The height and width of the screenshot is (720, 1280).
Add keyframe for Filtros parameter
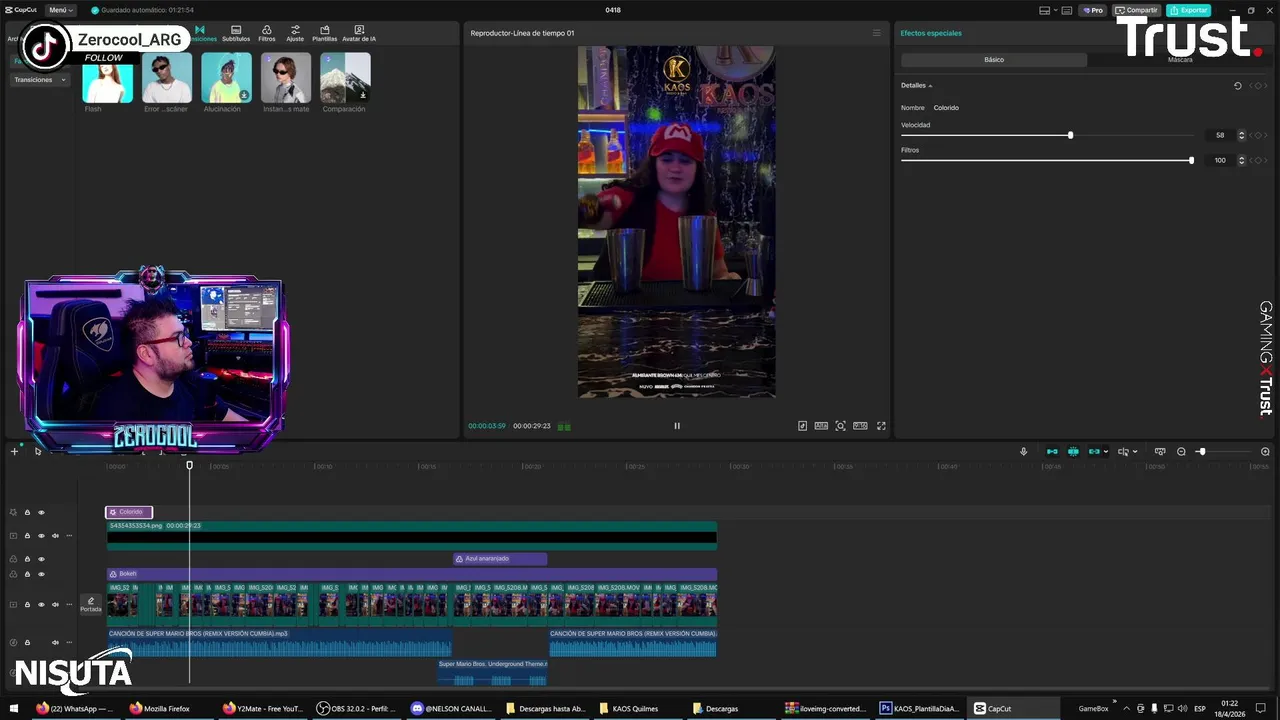[x=1258, y=160]
